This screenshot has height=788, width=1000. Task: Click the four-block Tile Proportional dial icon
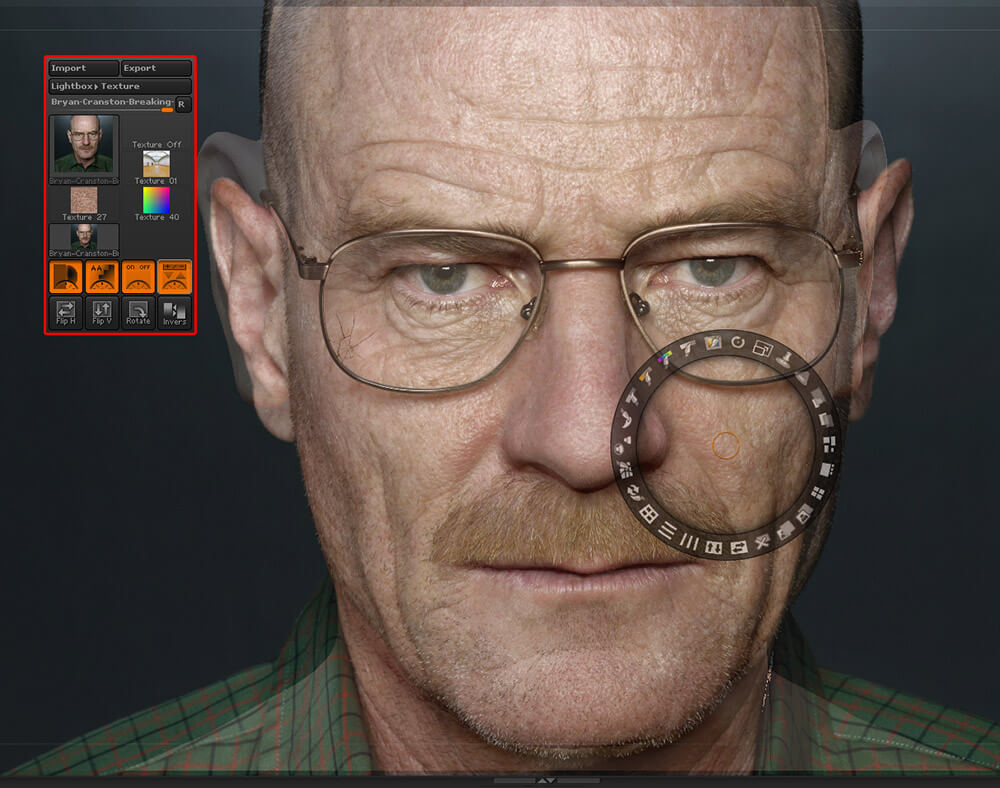[829, 444]
